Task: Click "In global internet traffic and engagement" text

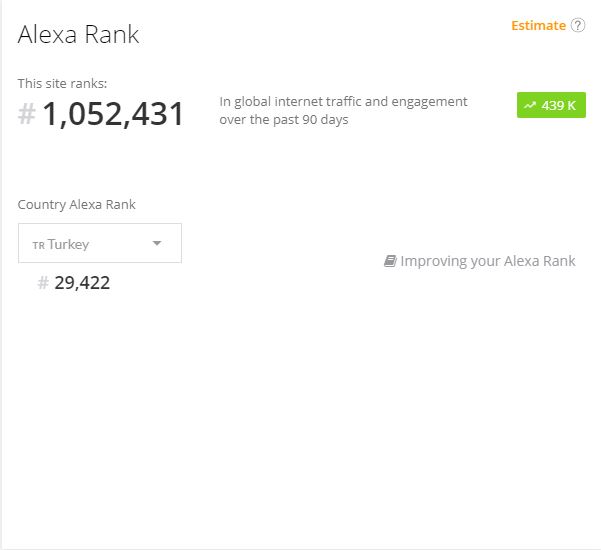Action: click(x=343, y=102)
